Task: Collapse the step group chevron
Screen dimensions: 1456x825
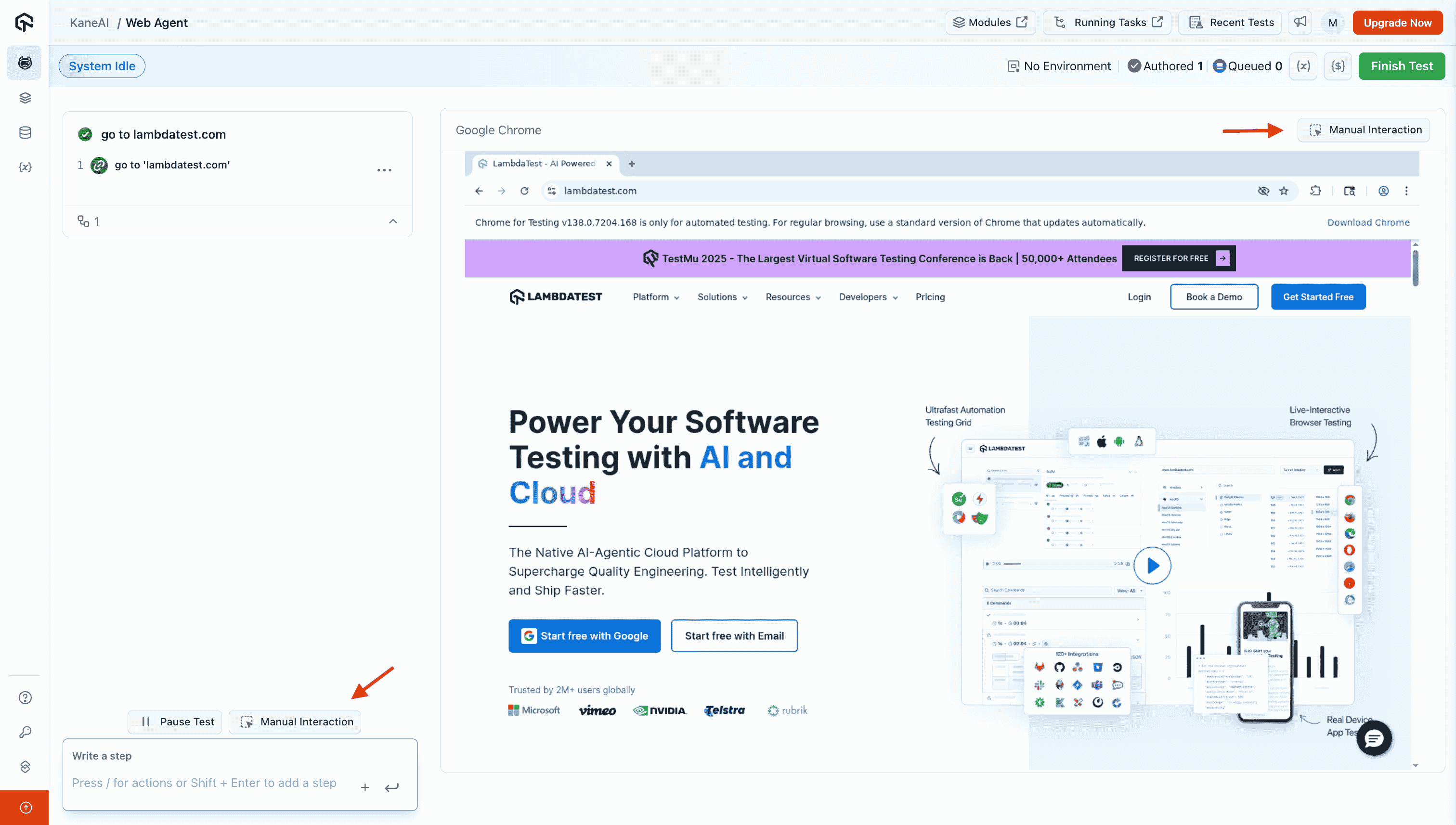Action: pyautogui.click(x=393, y=221)
